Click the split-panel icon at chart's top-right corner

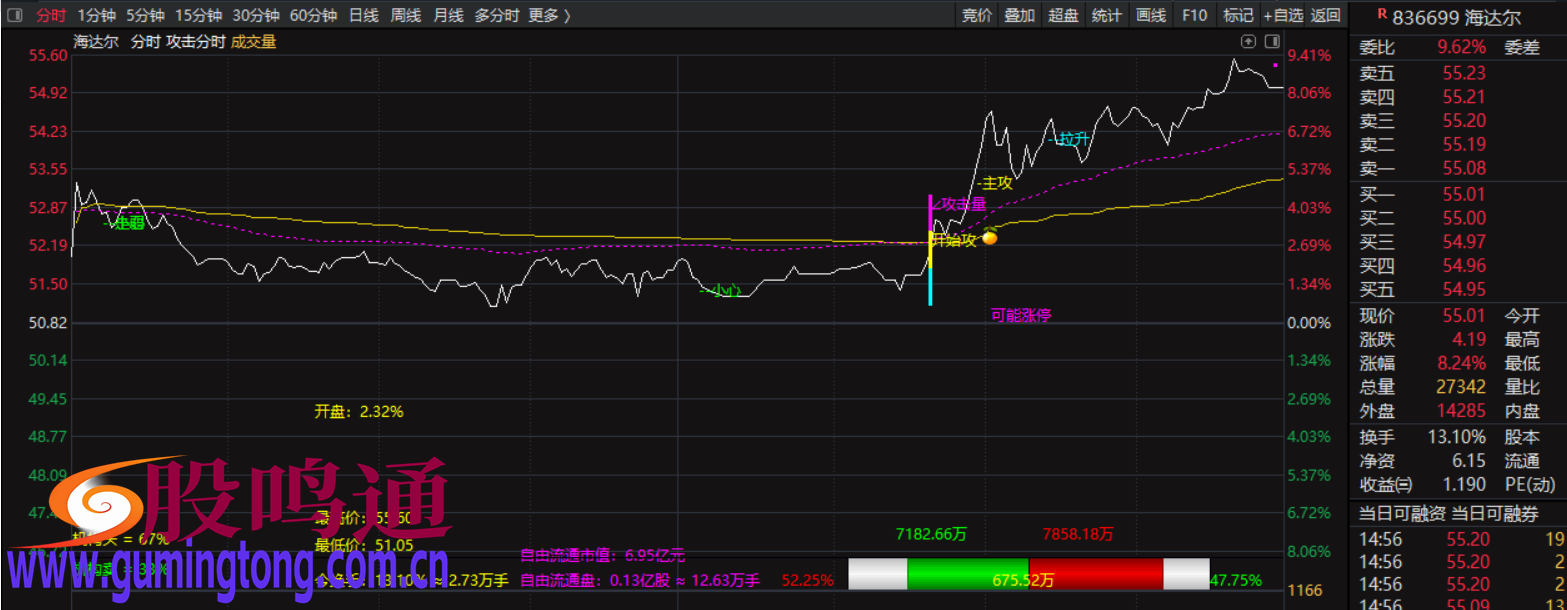point(1272,41)
